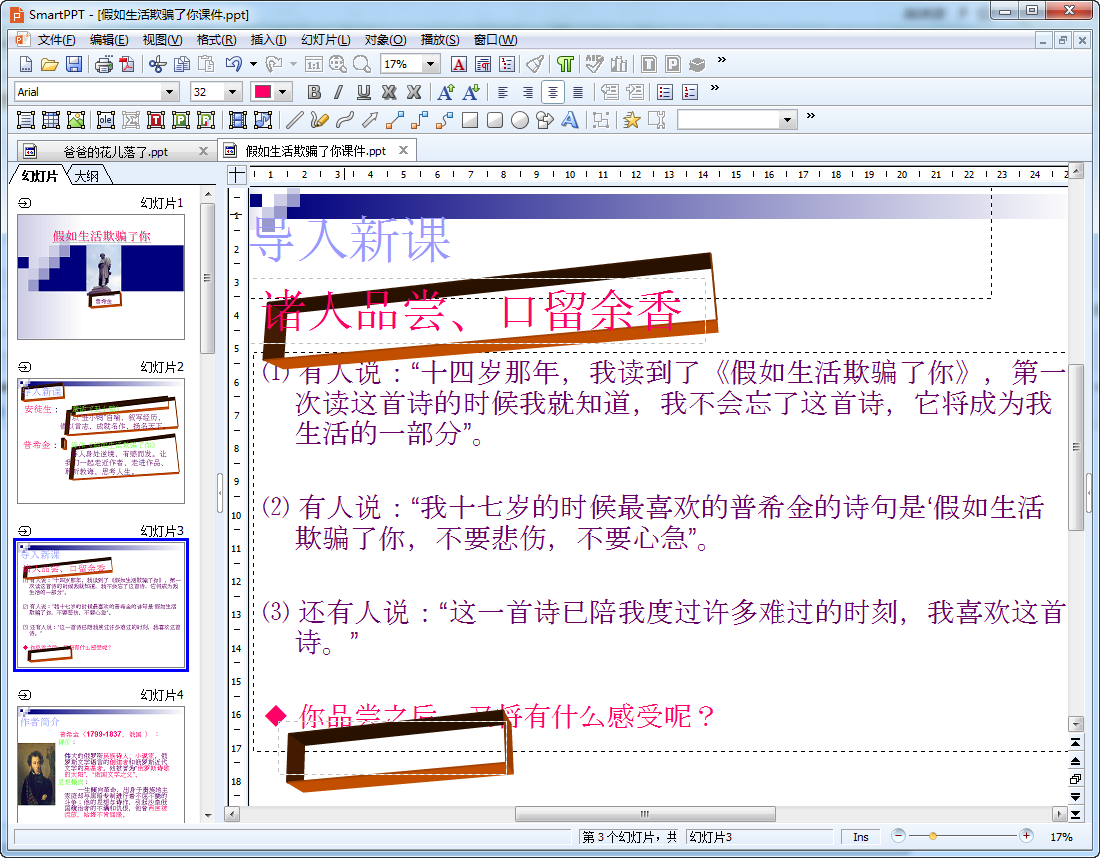Collapse slide 幻灯片1 in the slide panel

click(25, 203)
